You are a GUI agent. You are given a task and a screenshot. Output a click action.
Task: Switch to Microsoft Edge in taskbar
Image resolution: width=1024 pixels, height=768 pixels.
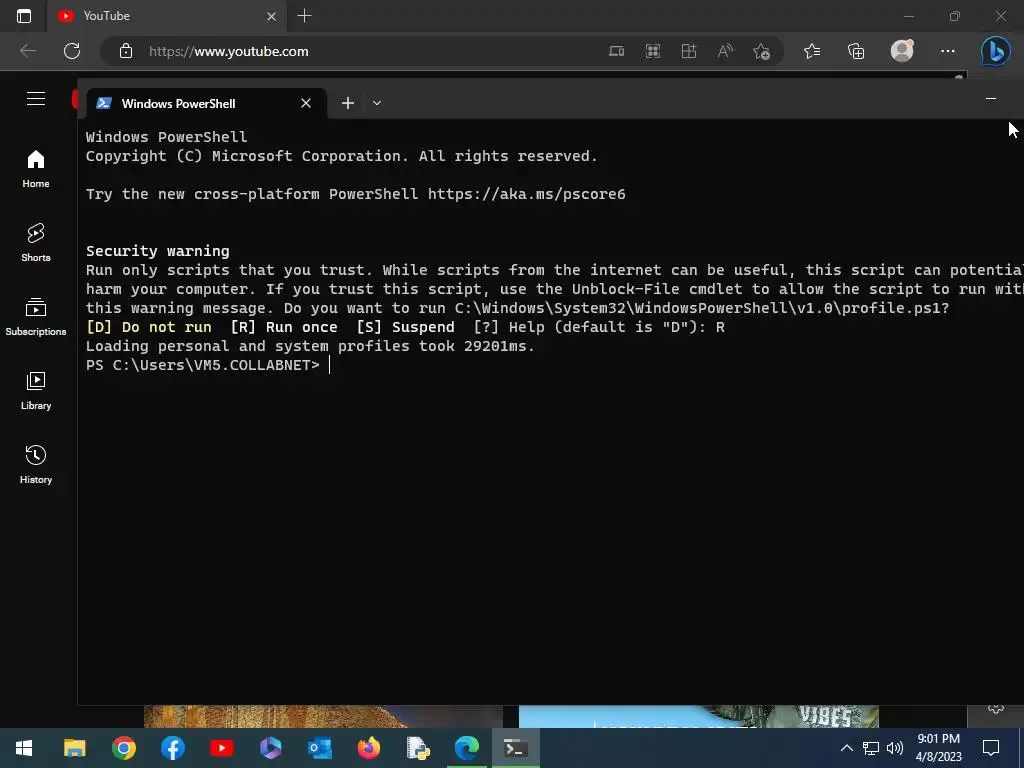[x=466, y=748]
